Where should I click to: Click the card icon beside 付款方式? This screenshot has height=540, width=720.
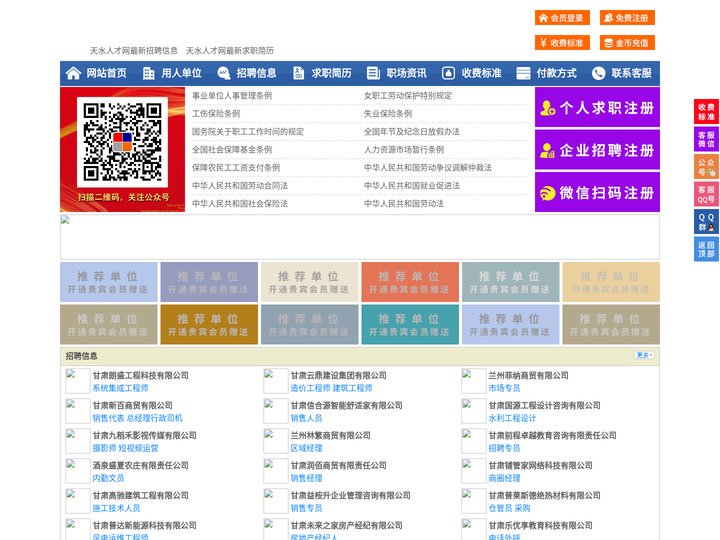523,73
